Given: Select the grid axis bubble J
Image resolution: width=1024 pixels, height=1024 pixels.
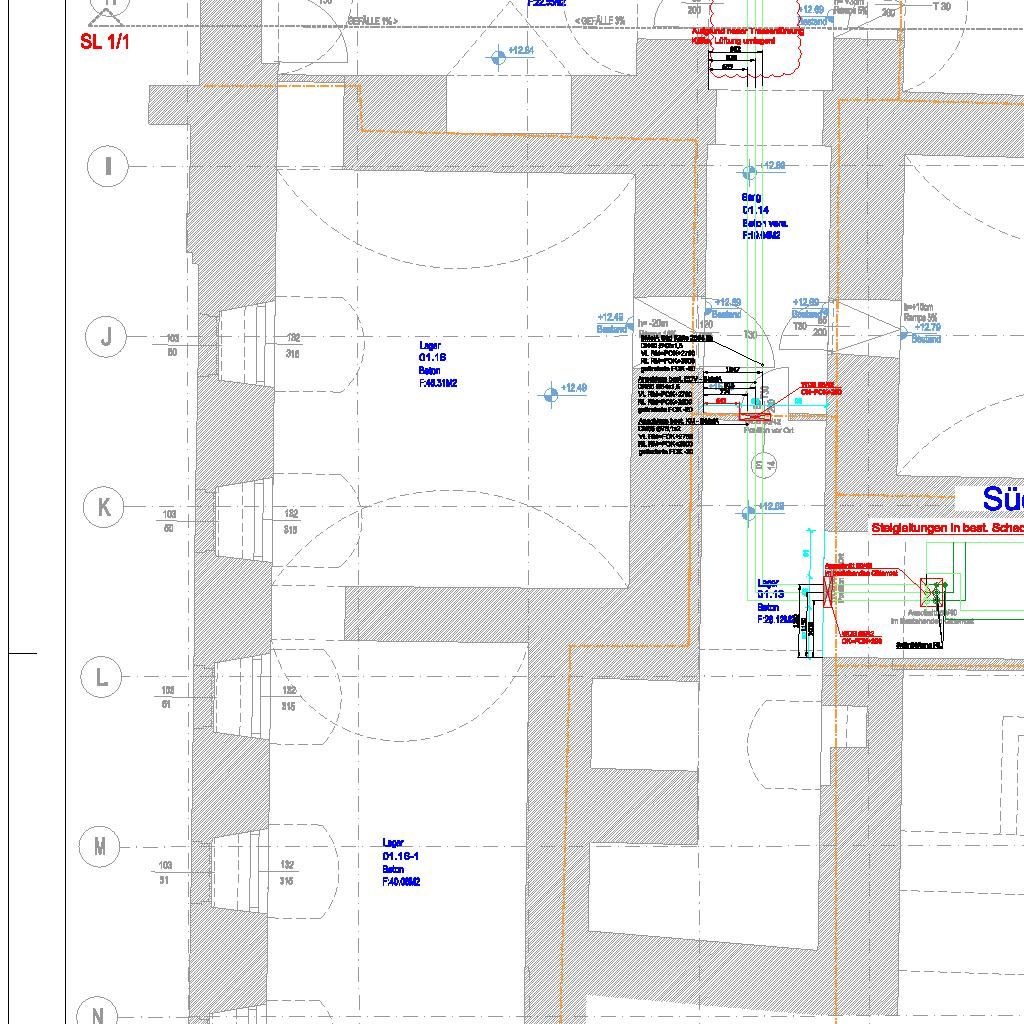Looking at the screenshot, I should tap(107, 338).
